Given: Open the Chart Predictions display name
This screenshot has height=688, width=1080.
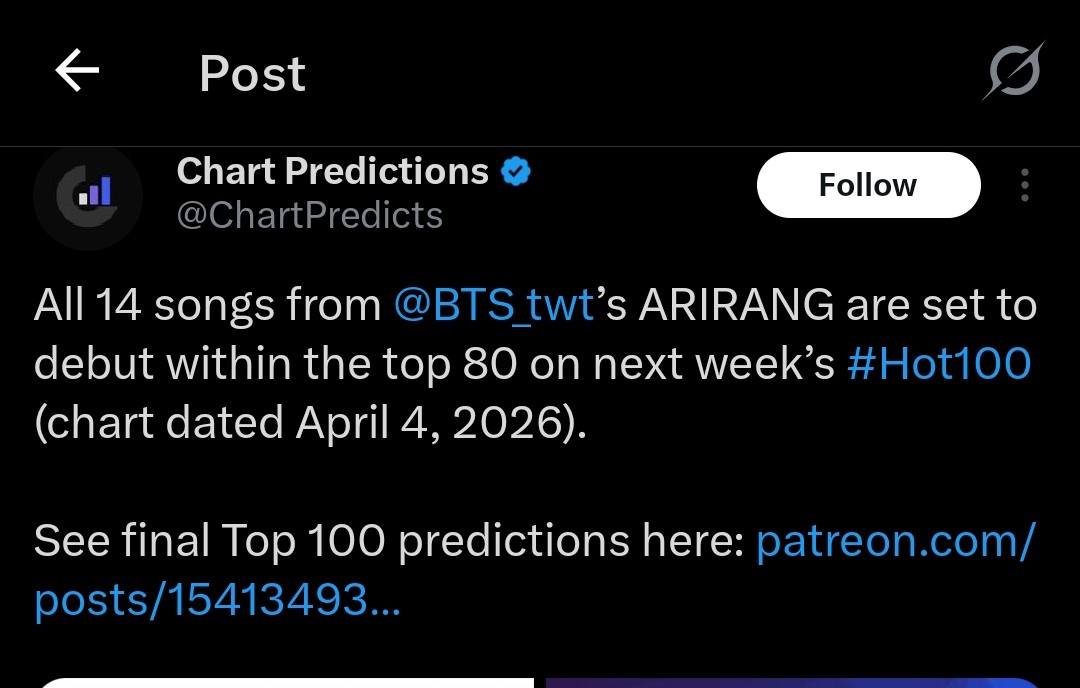Looking at the screenshot, I should 332,172.
